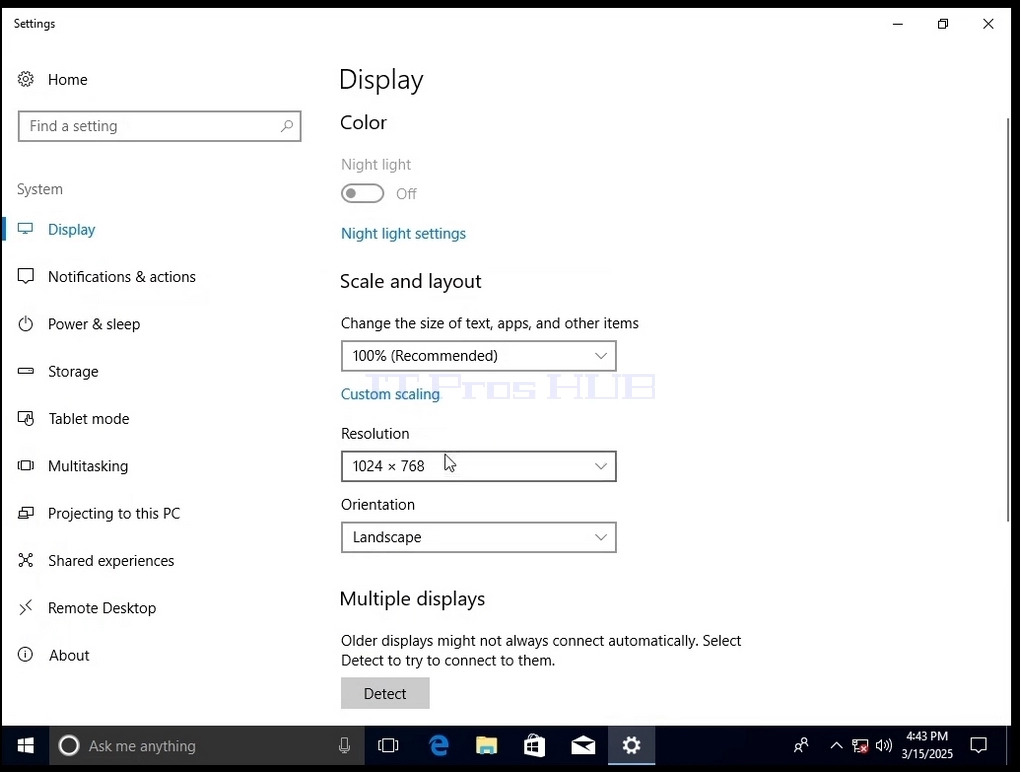Click the Power & sleep icon
The width and height of the screenshot is (1020, 772).
click(25, 324)
